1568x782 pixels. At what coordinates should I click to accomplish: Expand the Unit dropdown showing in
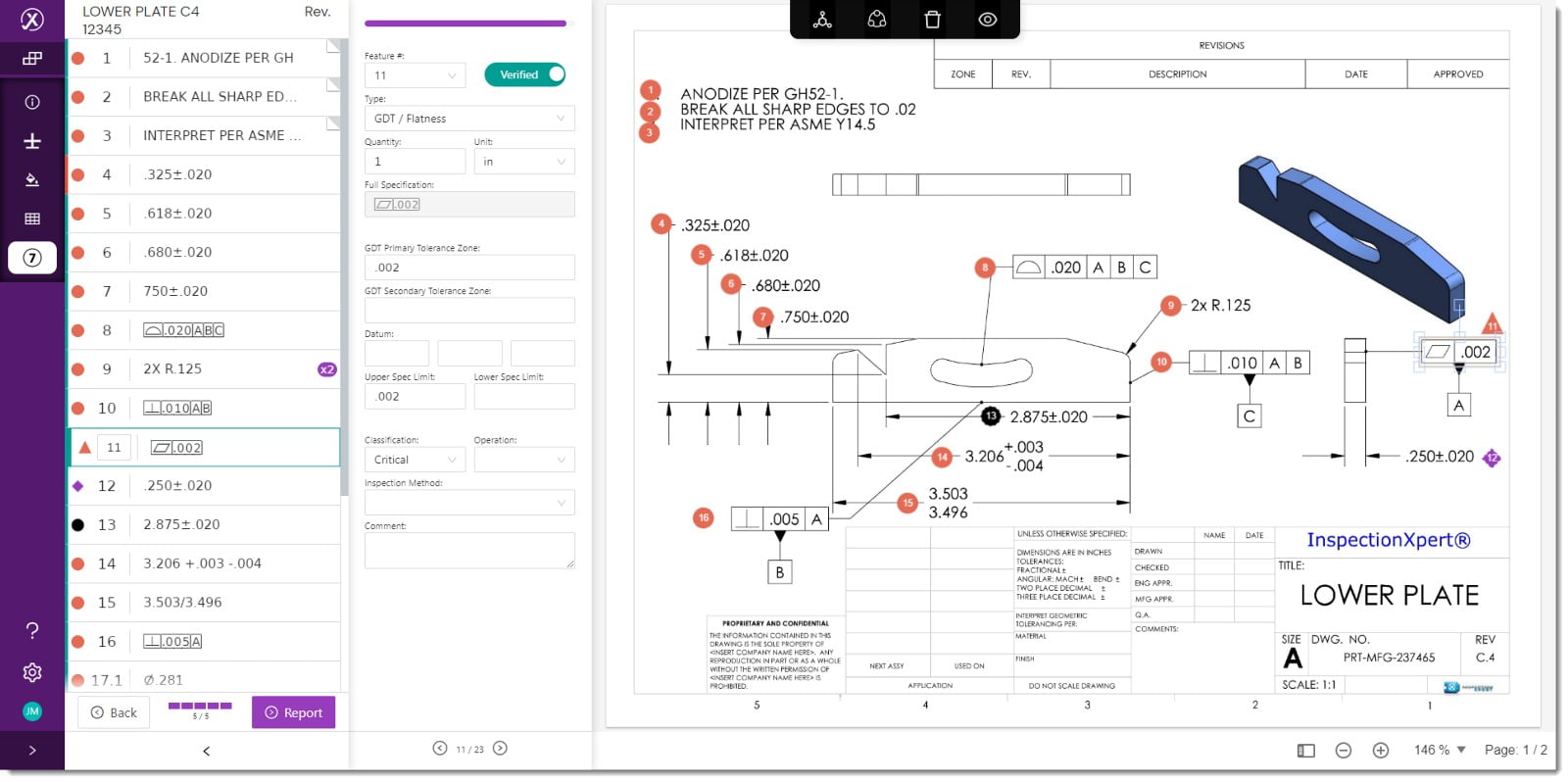[524, 162]
